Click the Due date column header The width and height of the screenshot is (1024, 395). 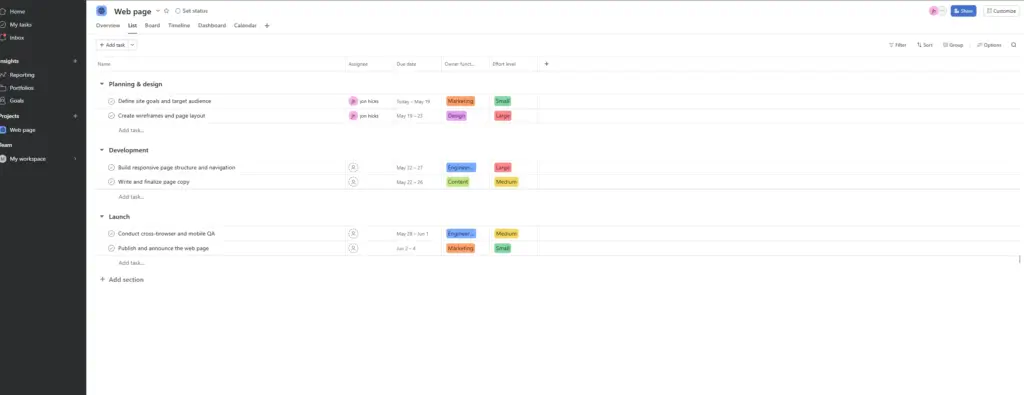point(406,64)
